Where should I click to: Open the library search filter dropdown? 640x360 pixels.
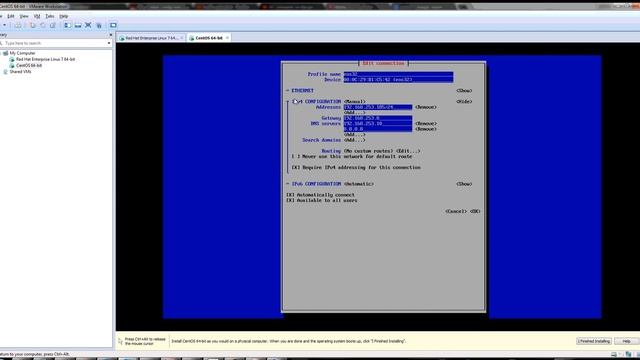tap(109, 43)
